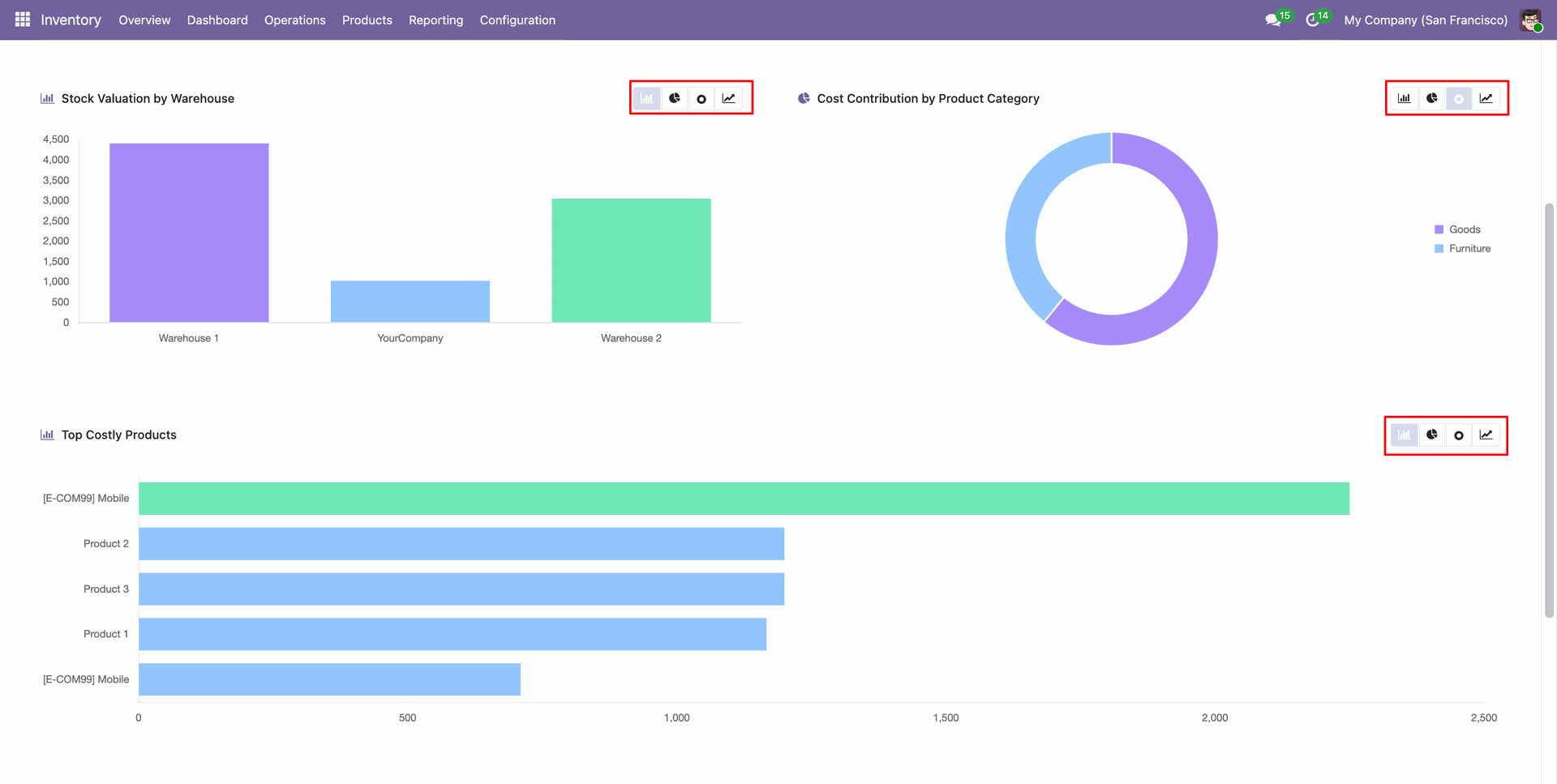Switch Cost Contribution chart to pie view
Viewport: 1557px width, 784px height.
coord(1432,98)
